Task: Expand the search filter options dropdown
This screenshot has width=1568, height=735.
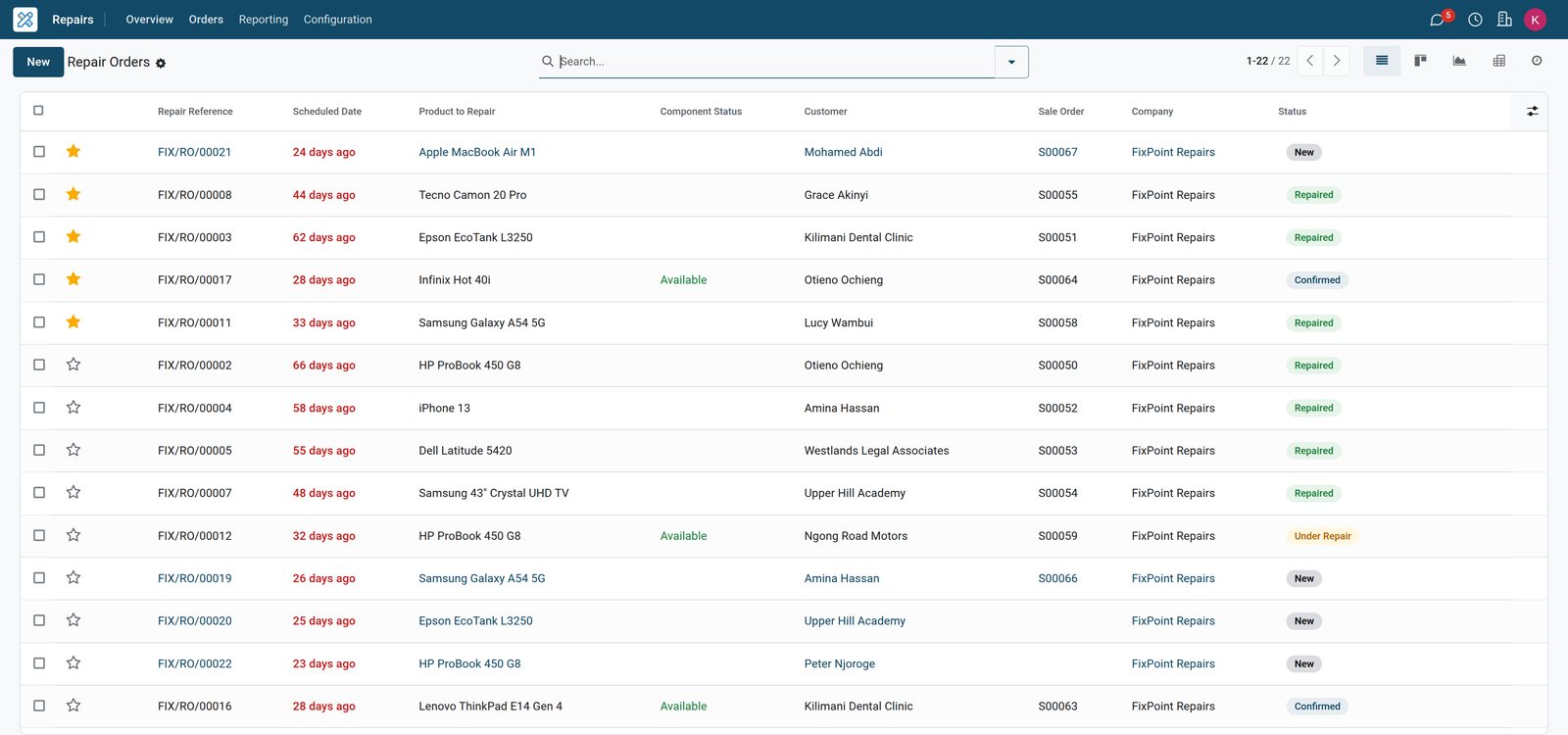Action: (x=1011, y=62)
